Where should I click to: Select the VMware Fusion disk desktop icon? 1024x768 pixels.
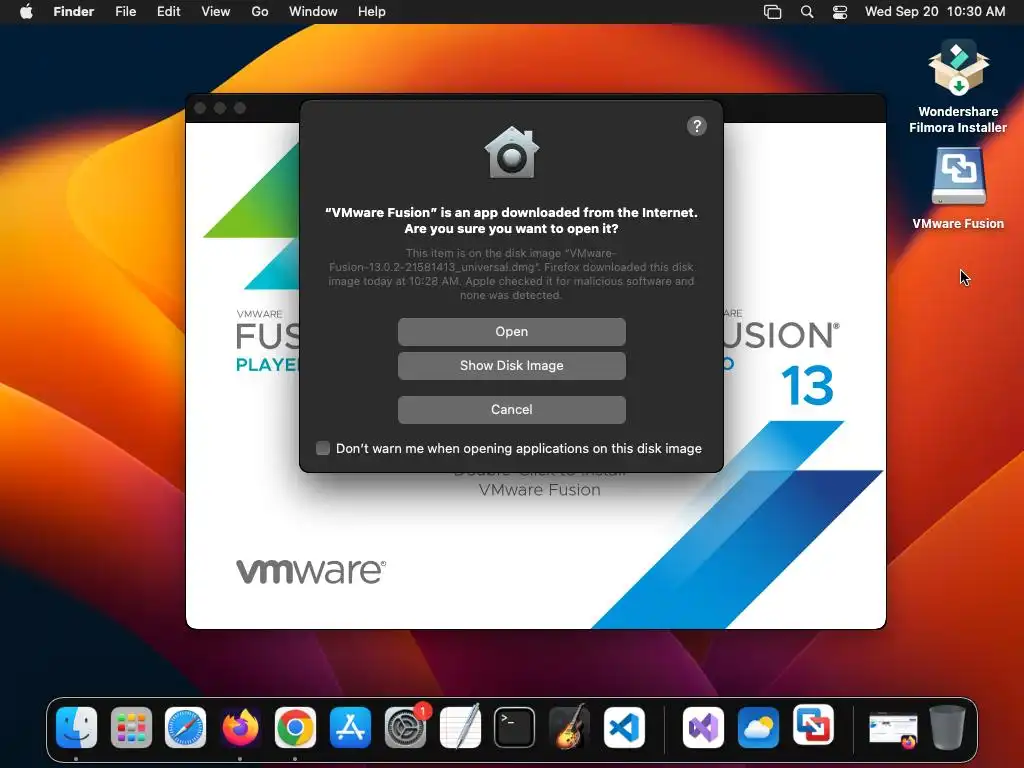click(958, 188)
